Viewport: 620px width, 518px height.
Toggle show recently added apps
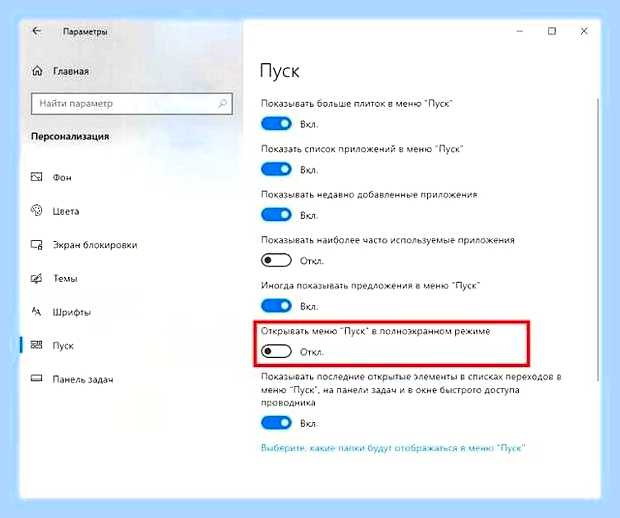(x=276, y=215)
